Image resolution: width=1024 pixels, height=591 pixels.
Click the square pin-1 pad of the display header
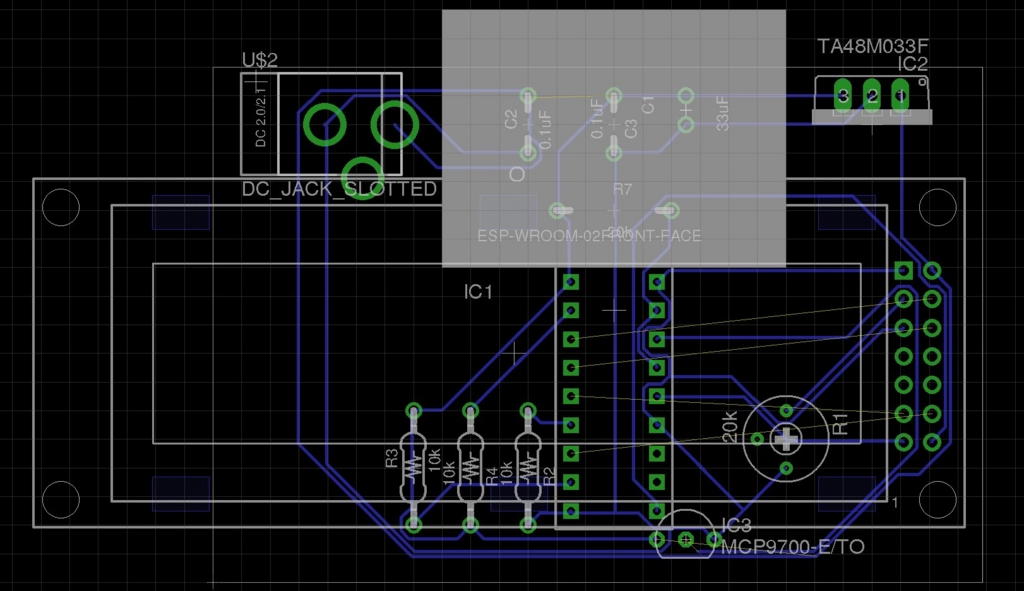tap(903, 270)
